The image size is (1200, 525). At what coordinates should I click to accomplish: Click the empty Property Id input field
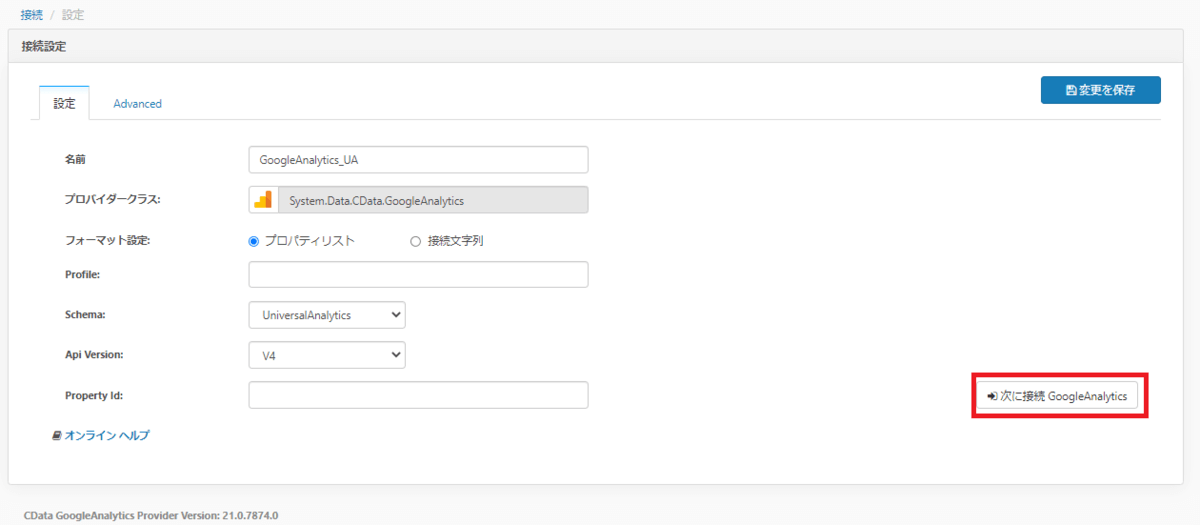point(418,395)
